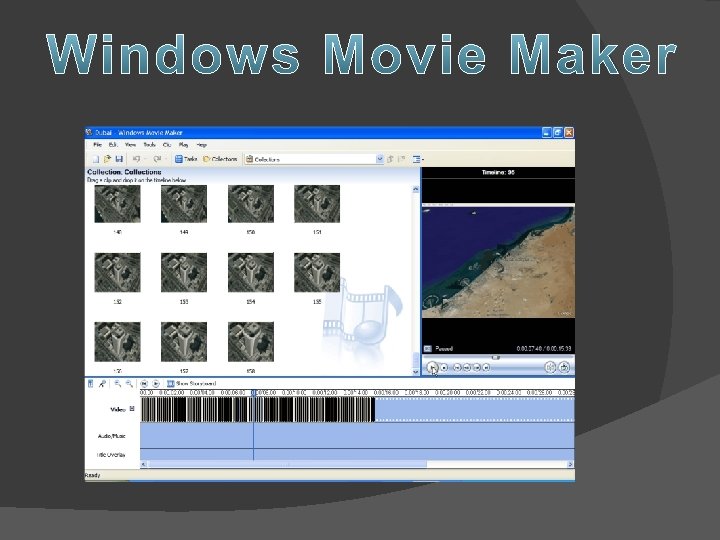Click the 'Ready' status bar text
720x540 pixels.
92,475
